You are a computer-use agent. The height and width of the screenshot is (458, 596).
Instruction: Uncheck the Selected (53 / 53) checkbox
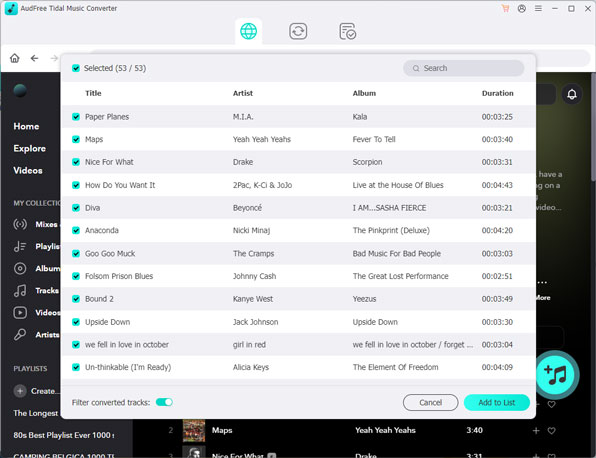coord(76,68)
